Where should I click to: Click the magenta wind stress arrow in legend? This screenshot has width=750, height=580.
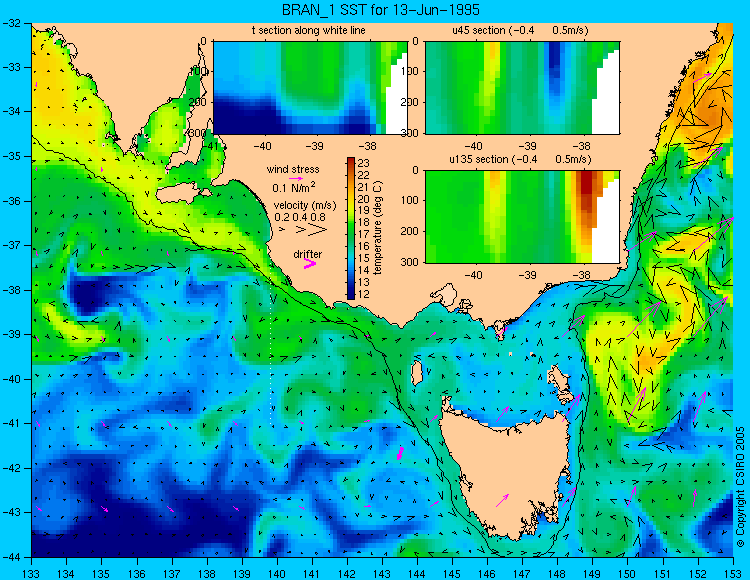(x=296, y=178)
